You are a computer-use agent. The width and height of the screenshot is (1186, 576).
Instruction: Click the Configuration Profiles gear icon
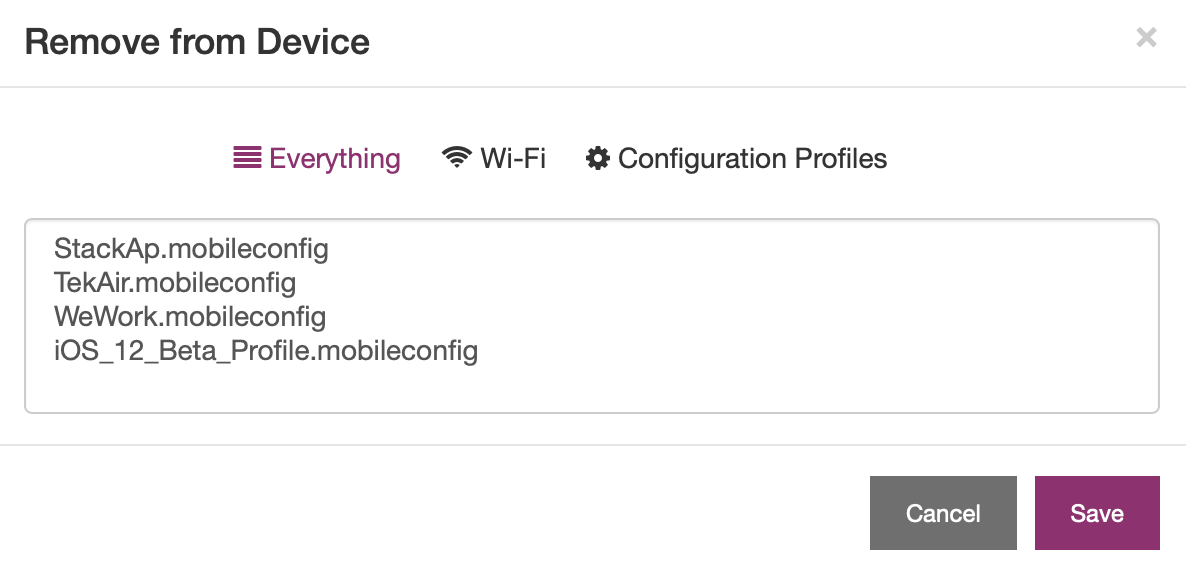[598, 158]
